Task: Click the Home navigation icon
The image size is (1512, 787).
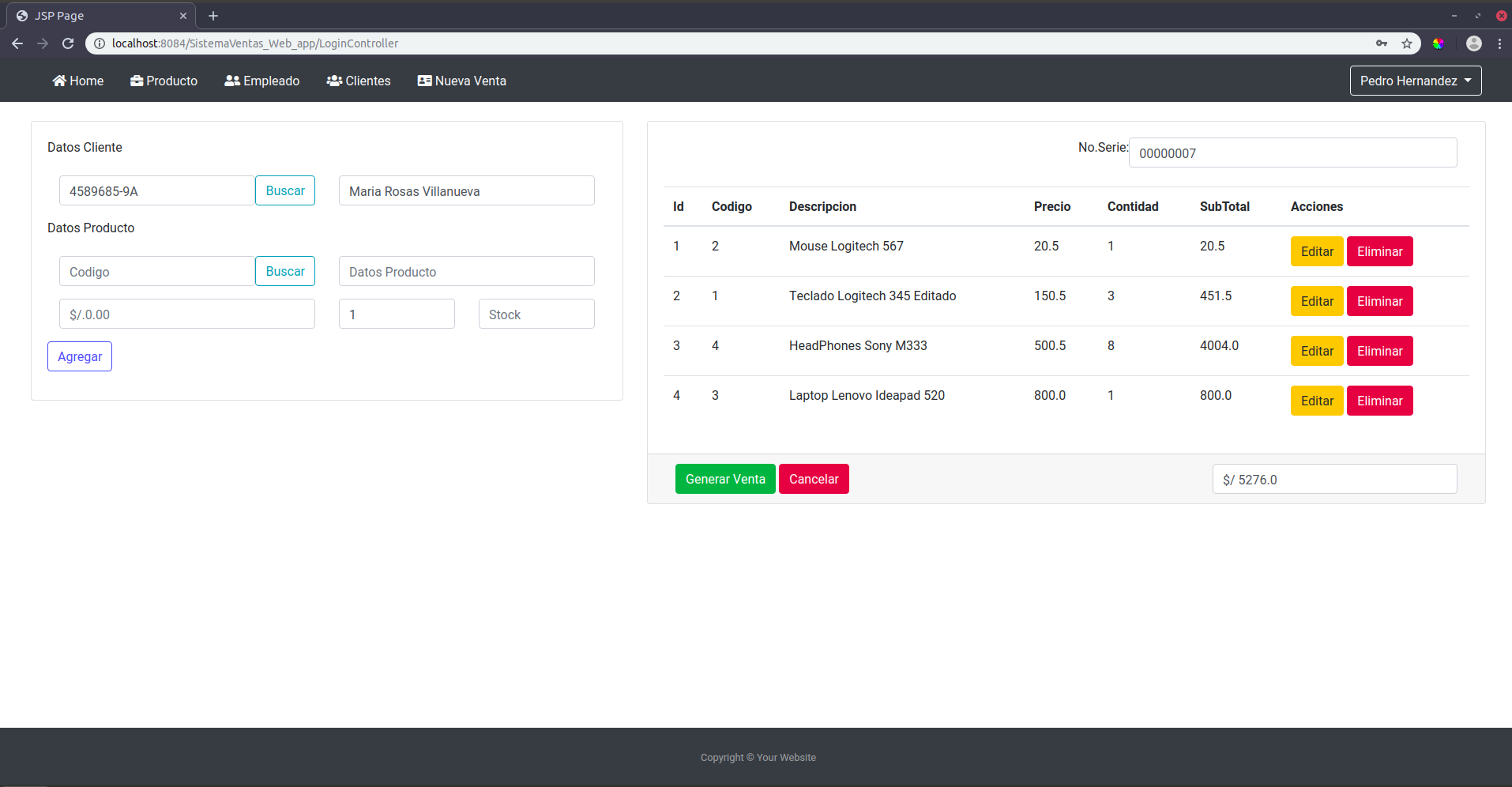Action: coord(58,80)
